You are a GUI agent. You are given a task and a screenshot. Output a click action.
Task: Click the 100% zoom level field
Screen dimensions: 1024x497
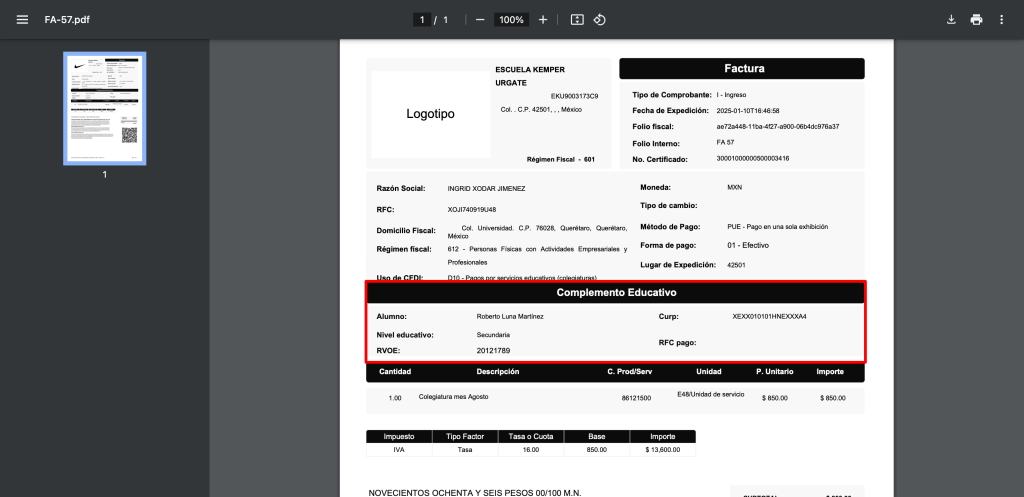511,19
